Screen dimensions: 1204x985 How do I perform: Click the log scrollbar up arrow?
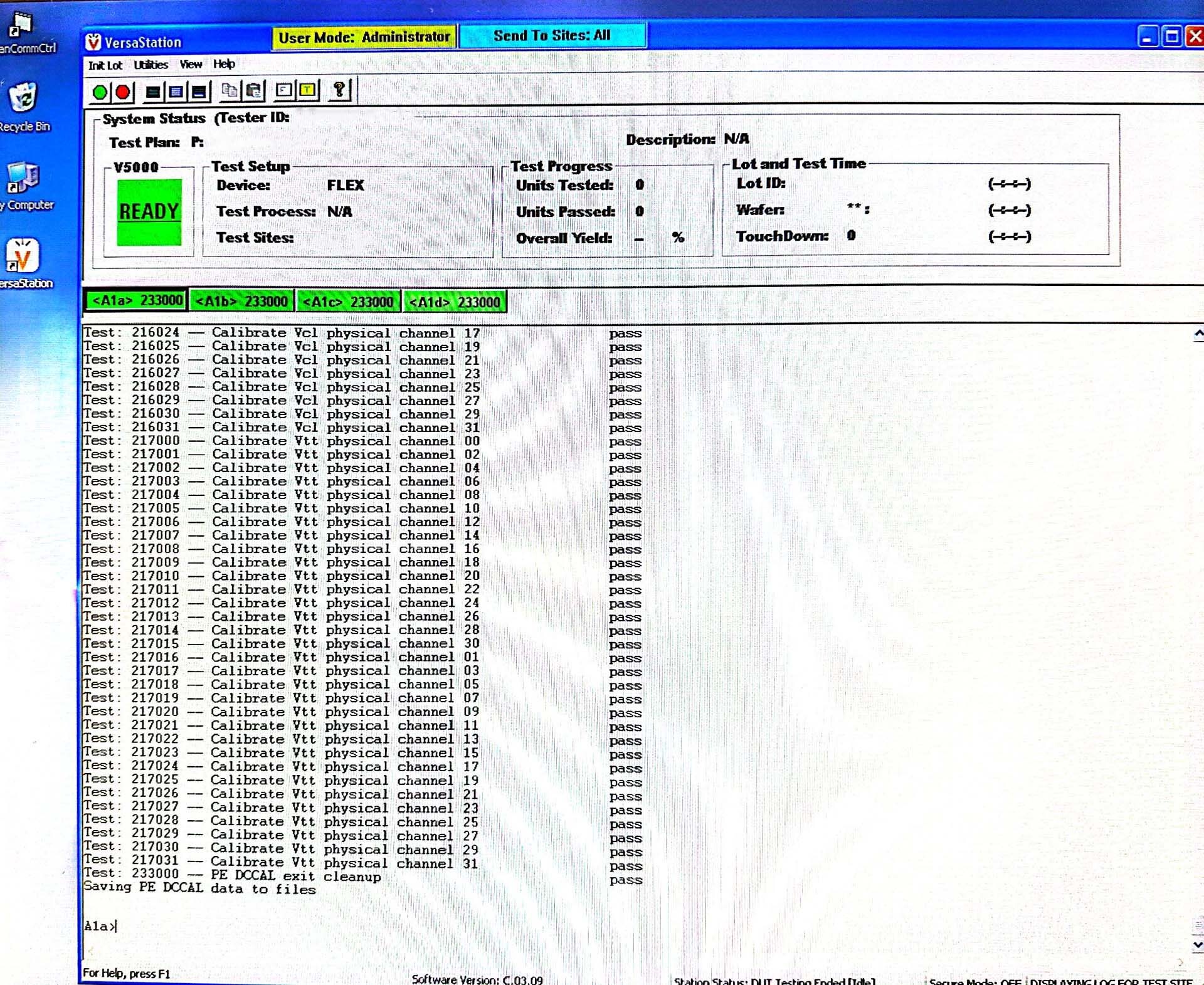coord(1198,334)
